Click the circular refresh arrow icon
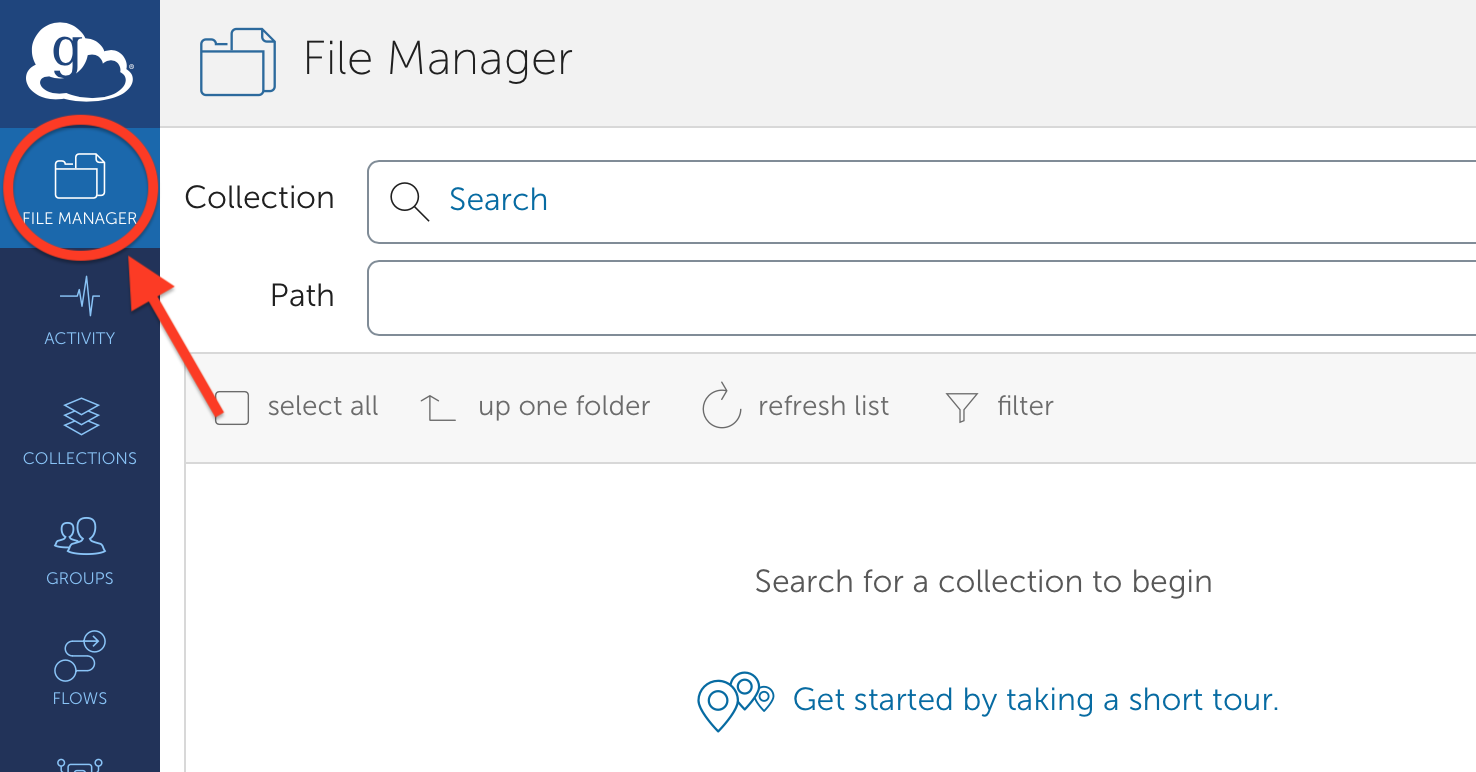Image resolution: width=1476 pixels, height=772 pixels. 721,407
